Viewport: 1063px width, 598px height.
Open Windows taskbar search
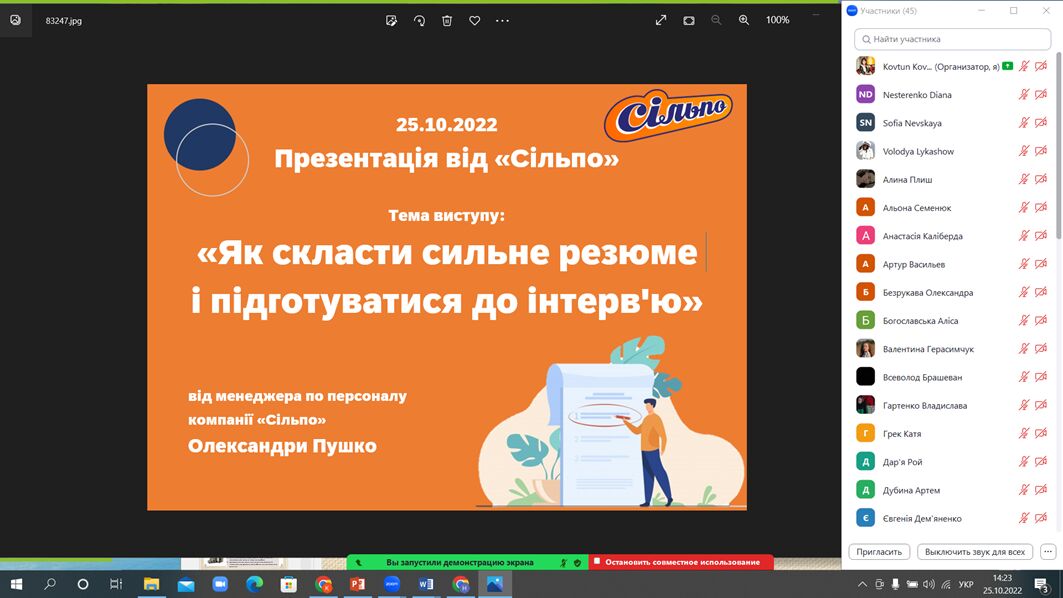tap(49, 584)
